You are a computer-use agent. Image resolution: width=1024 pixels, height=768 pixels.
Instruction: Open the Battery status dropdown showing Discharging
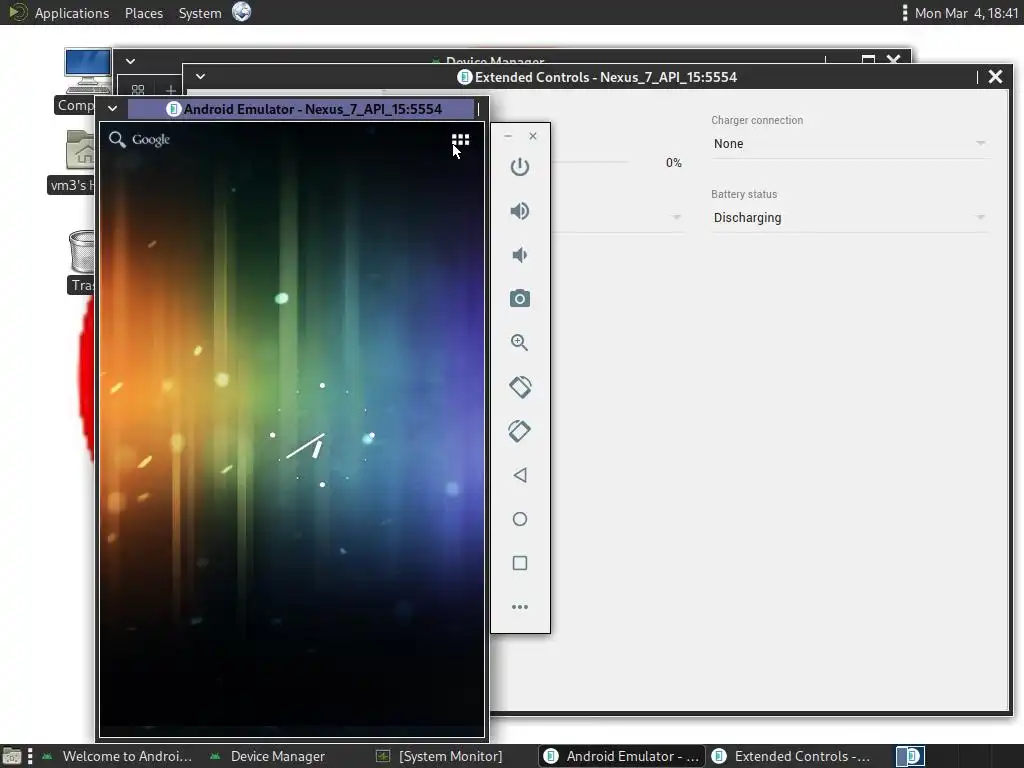[850, 217]
